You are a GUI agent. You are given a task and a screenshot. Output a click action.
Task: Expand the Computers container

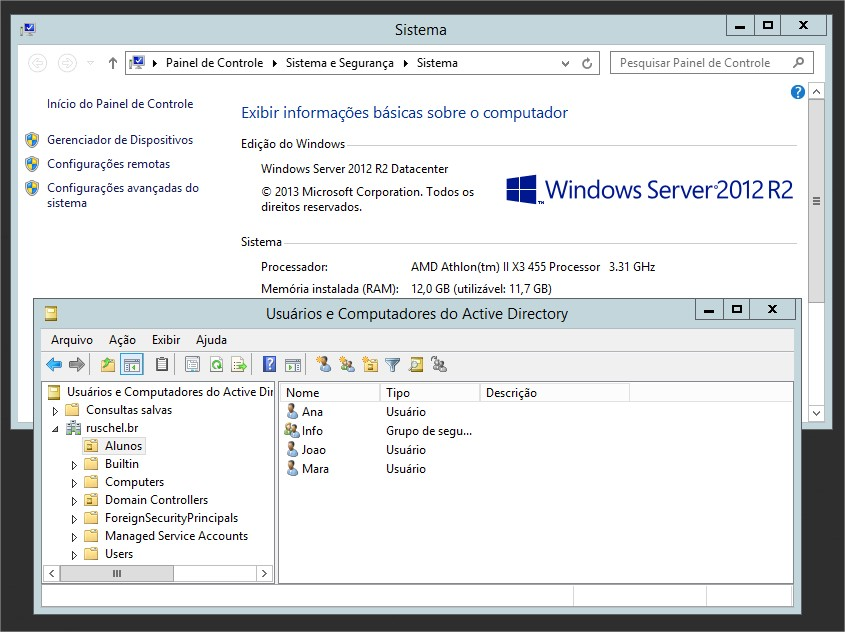74,483
